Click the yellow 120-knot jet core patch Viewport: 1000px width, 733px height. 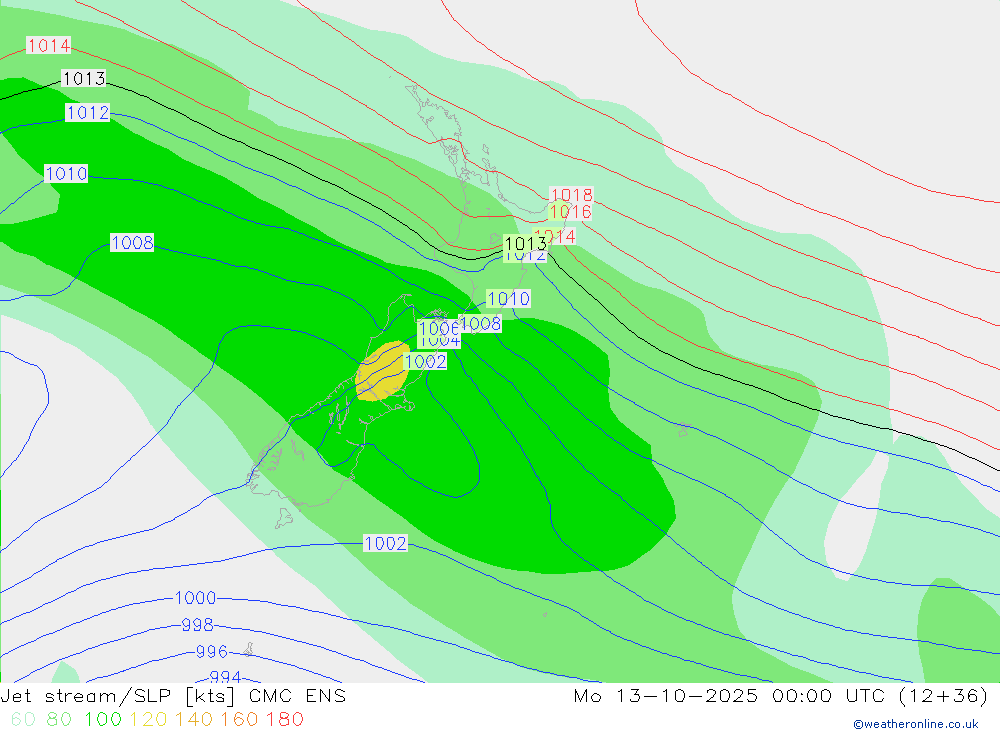point(382,371)
